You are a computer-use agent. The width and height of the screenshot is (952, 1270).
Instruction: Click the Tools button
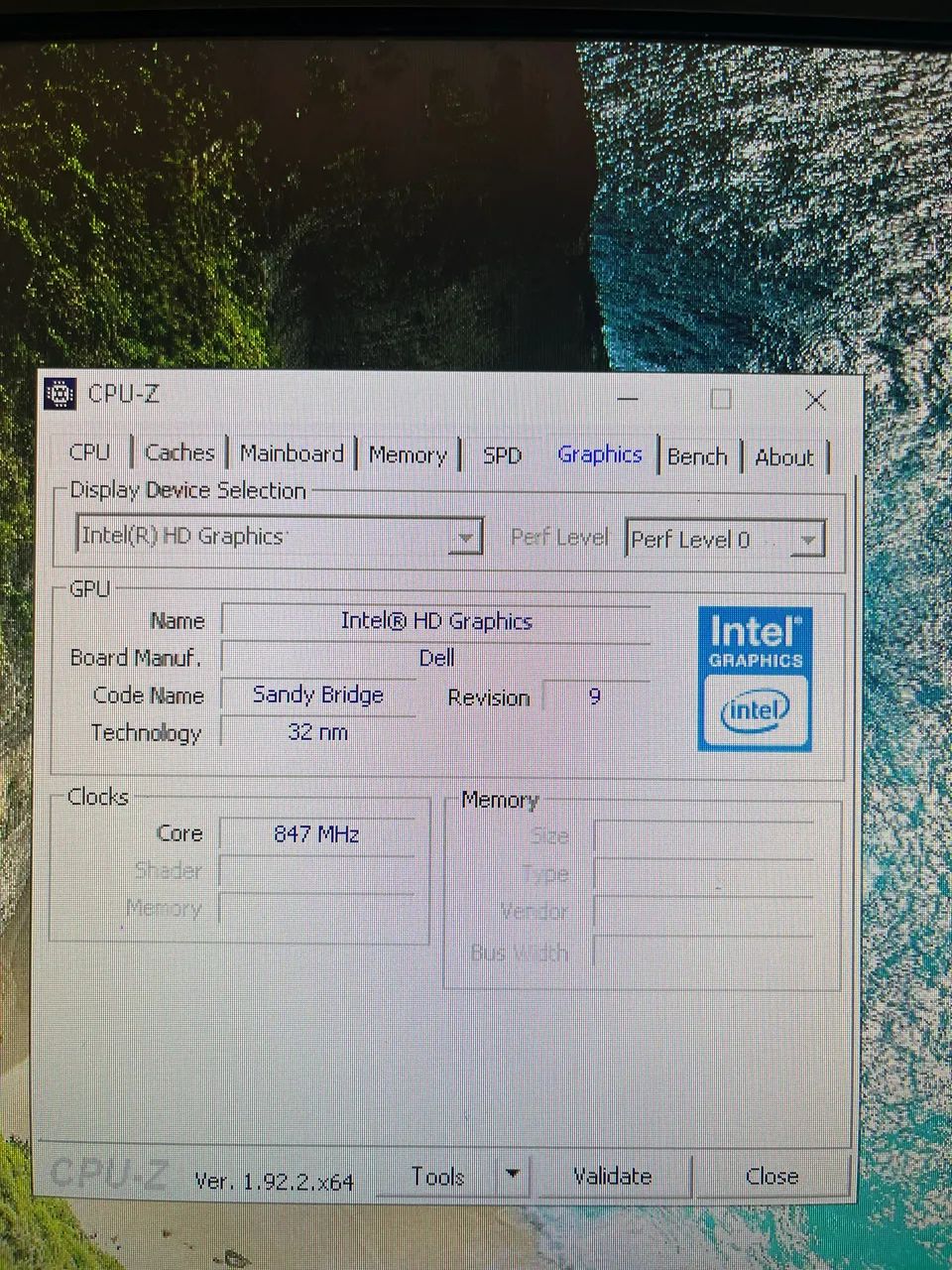tap(437, 1177)
